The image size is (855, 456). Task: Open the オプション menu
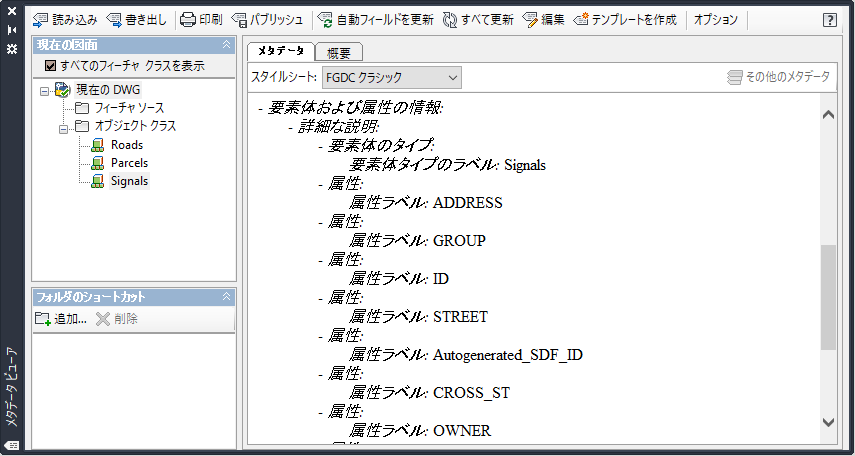[715, 20]
